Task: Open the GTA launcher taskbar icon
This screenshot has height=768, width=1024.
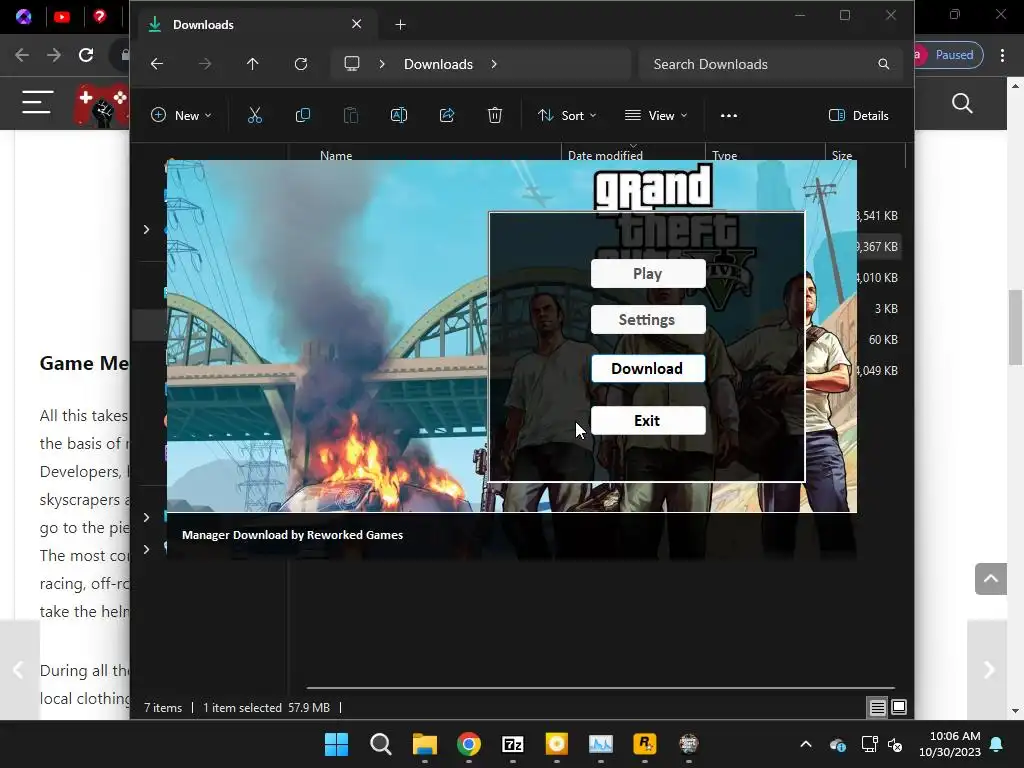Action: click(689, 744)
